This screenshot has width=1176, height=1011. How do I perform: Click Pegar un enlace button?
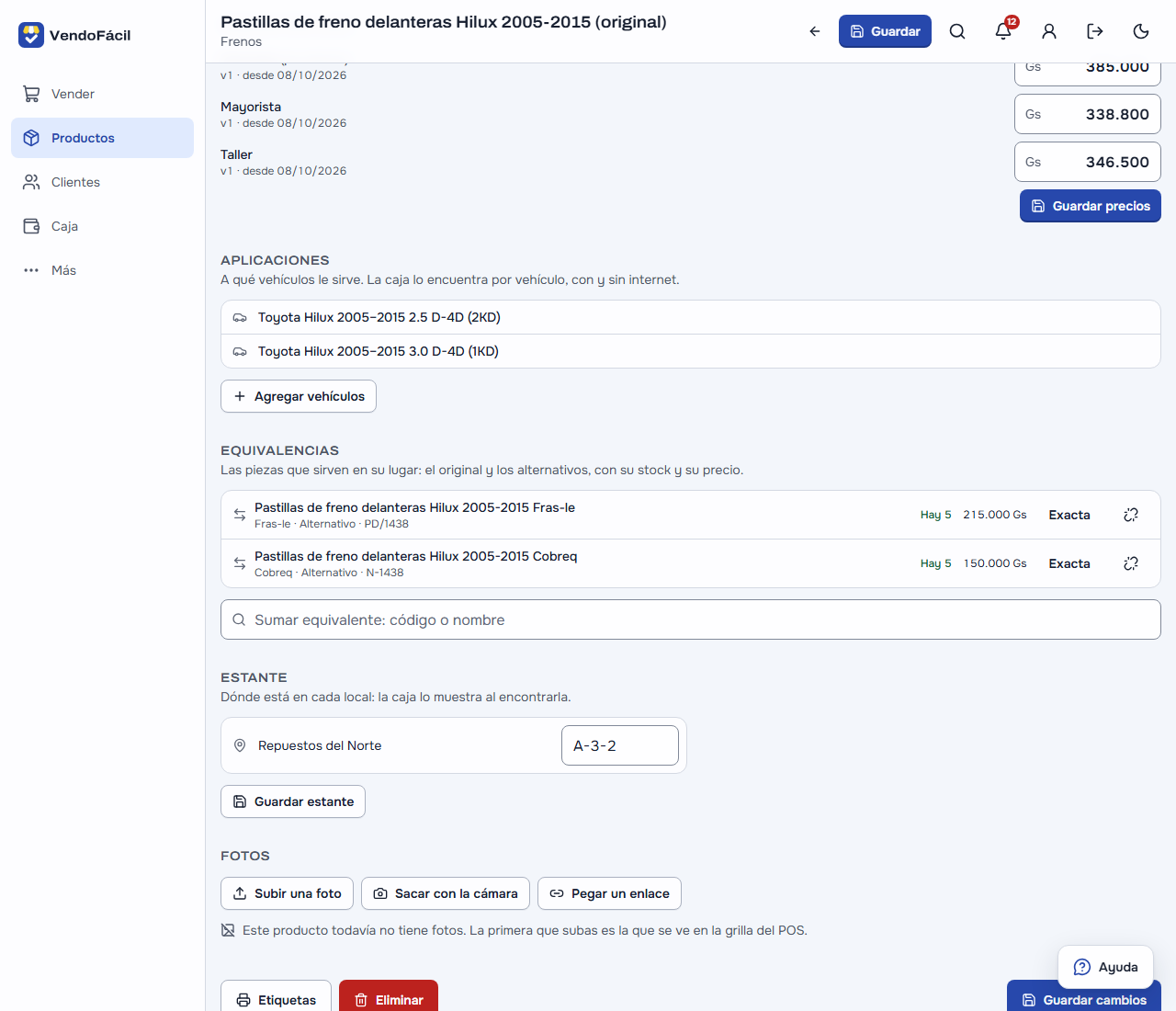609,893
